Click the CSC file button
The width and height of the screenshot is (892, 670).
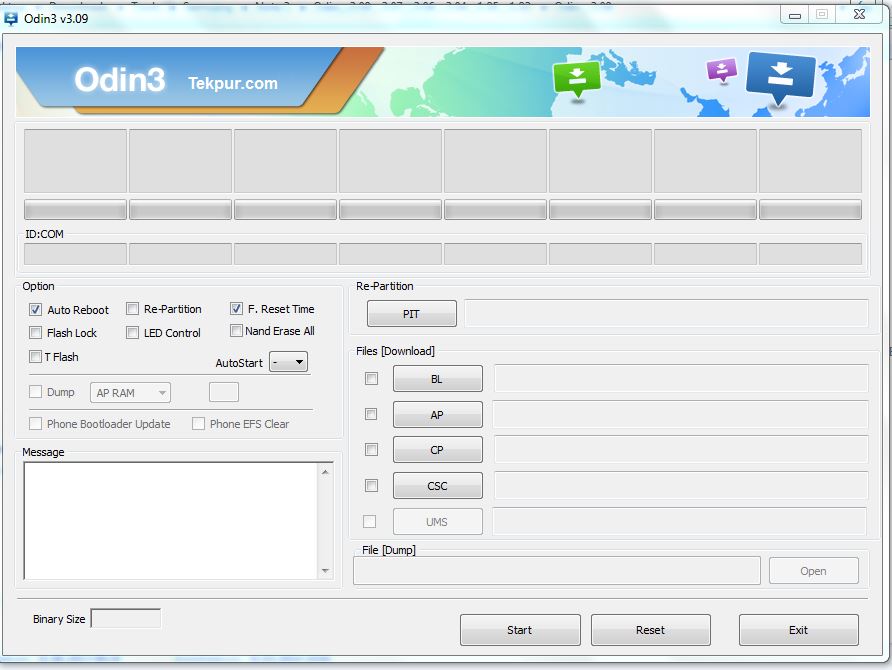pyautogui.click(x=437, y=486)
